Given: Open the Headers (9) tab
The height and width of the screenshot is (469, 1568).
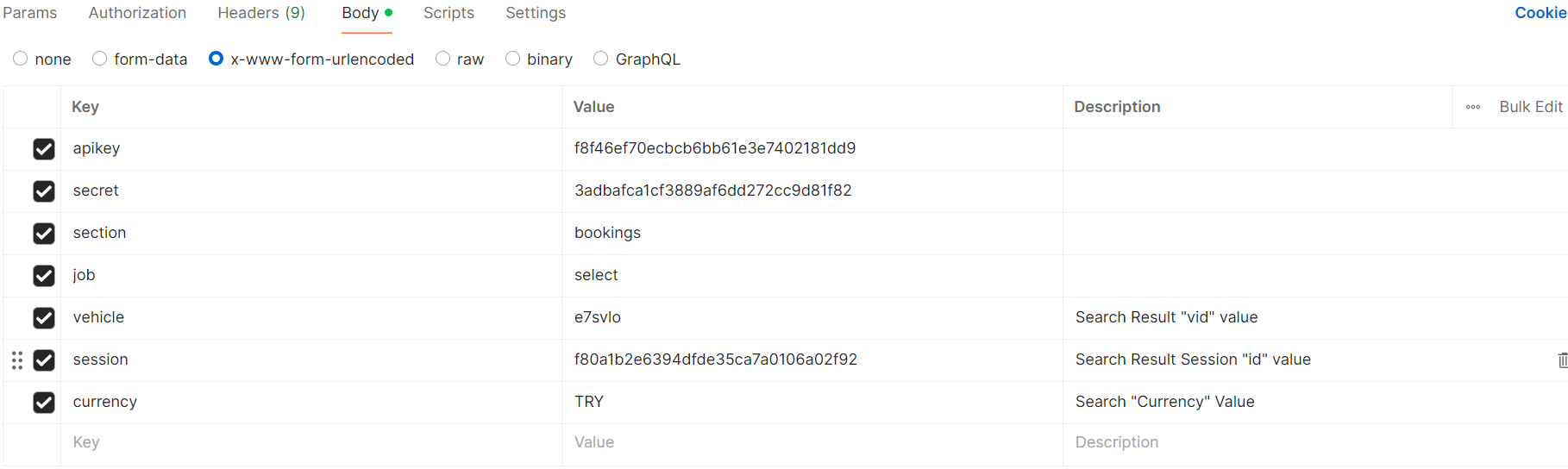Looking at the screenshot, I should 260,13.
